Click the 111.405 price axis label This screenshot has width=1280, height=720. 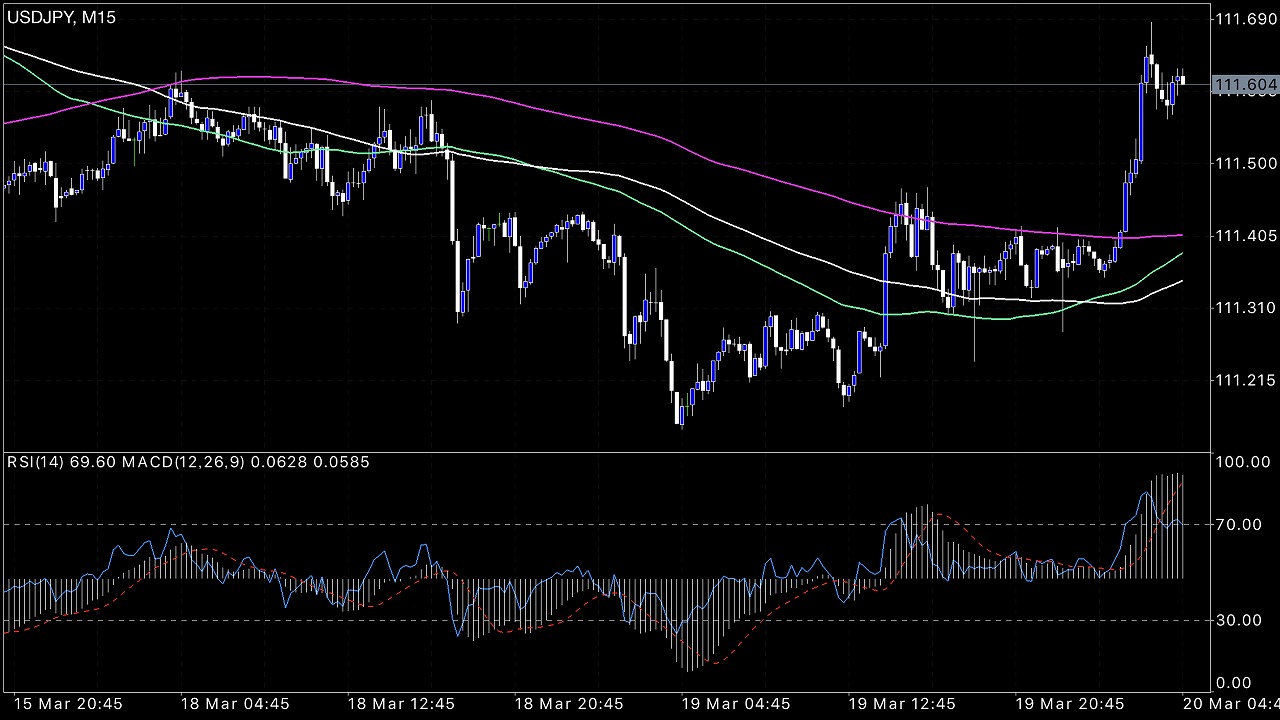1245,235
